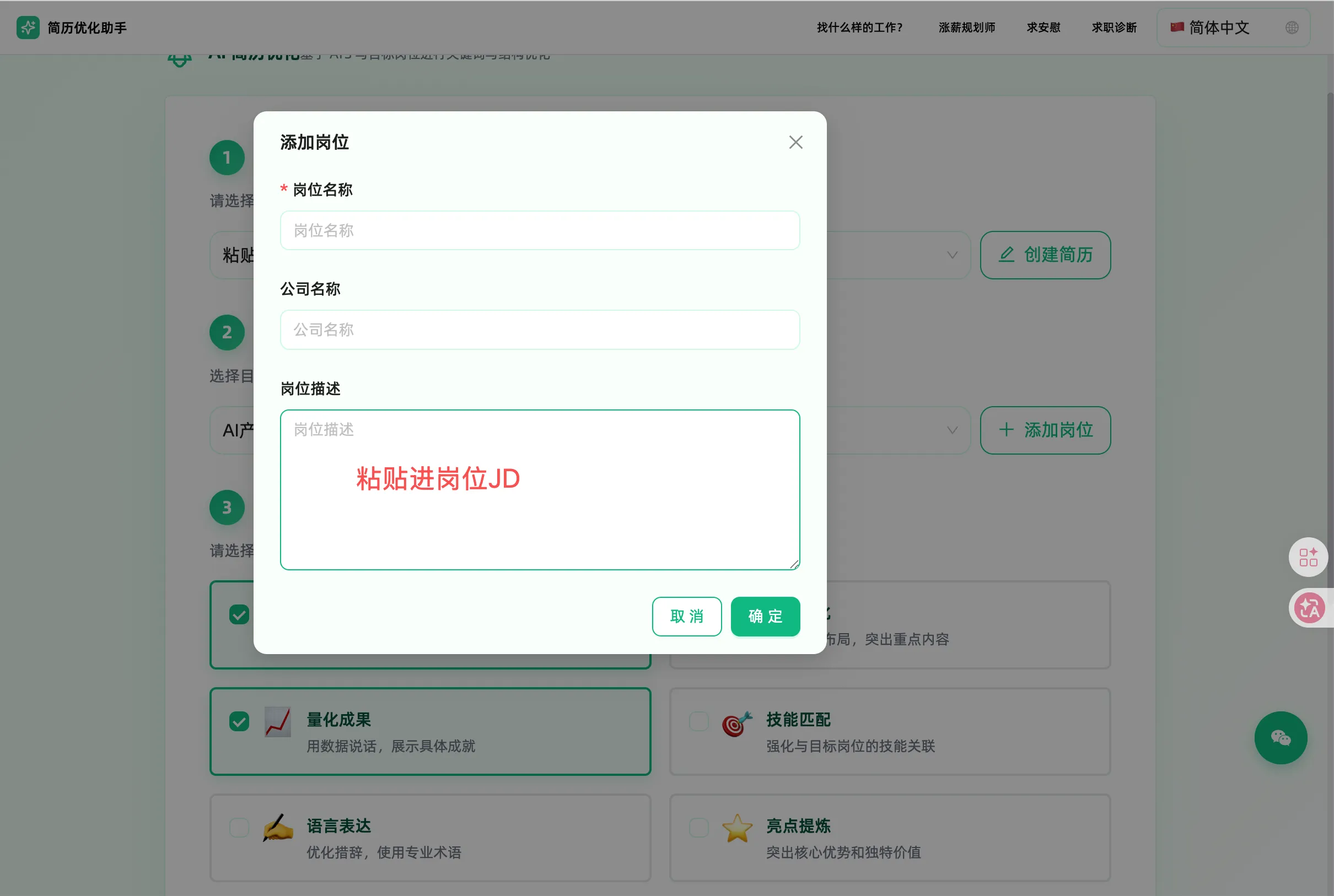Click the floating translate icon at the right edge
The width and height of the screenshot is (1334, 896).
[1309, 608]
